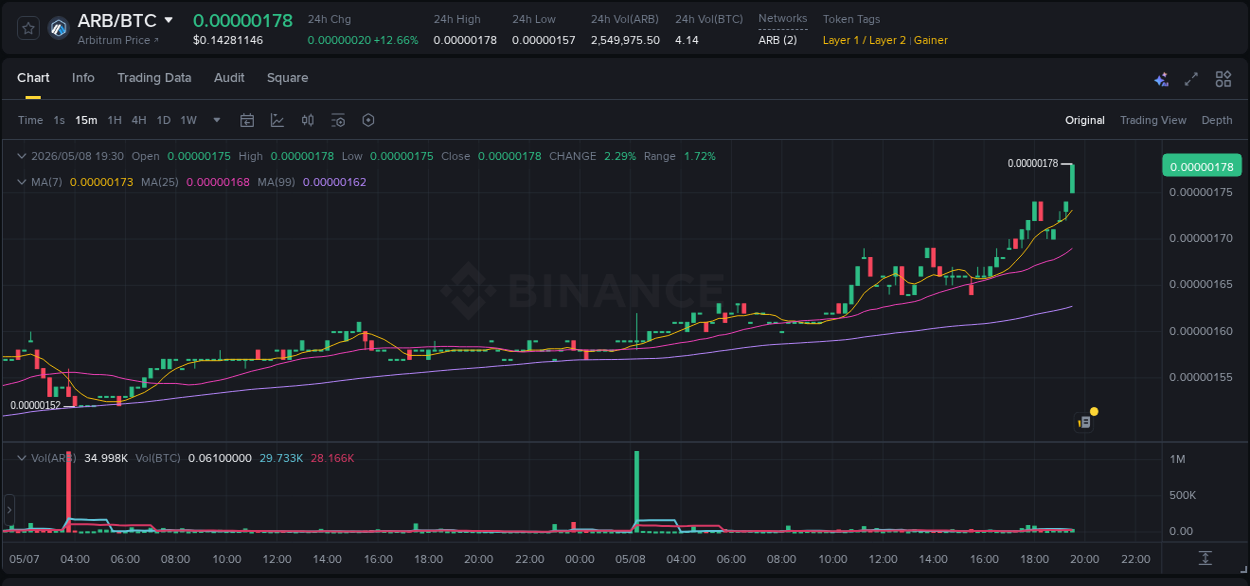The image size is (1250, 586).
Task: Click the large 0.00000178 header price
Action: (243, 20)
